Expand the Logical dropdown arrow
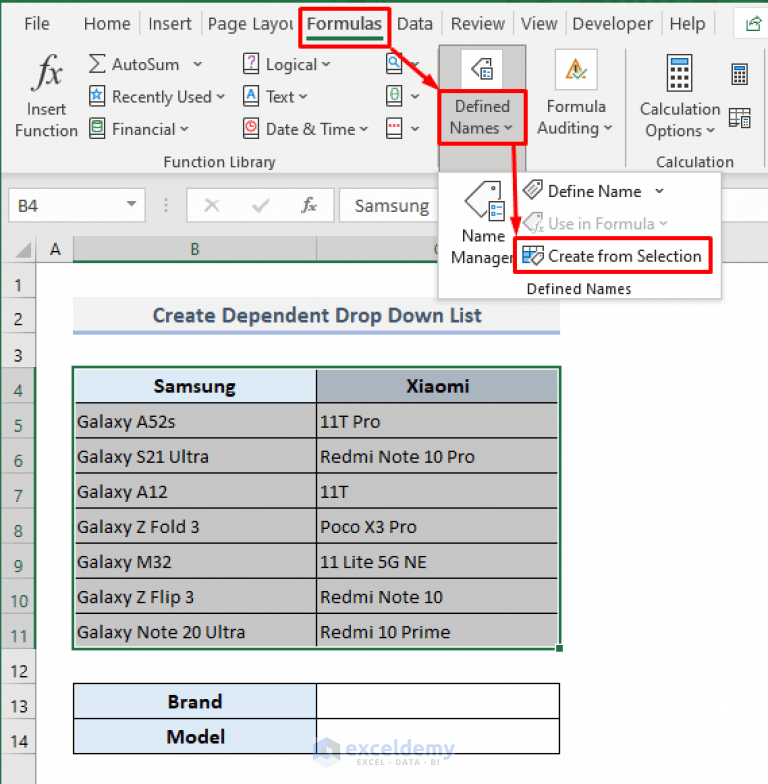Screen dimensions: 768x784 pyautogui.click(x=326, y=64)
